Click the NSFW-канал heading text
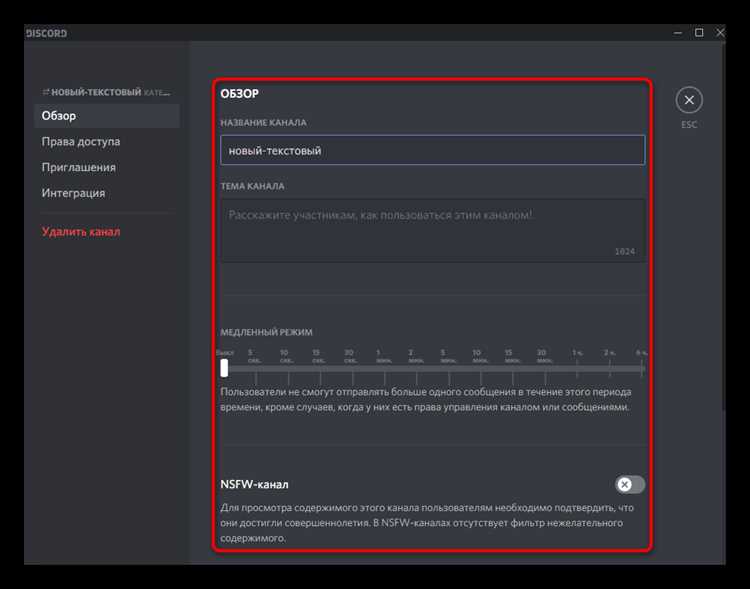 [x=254, y=484]
